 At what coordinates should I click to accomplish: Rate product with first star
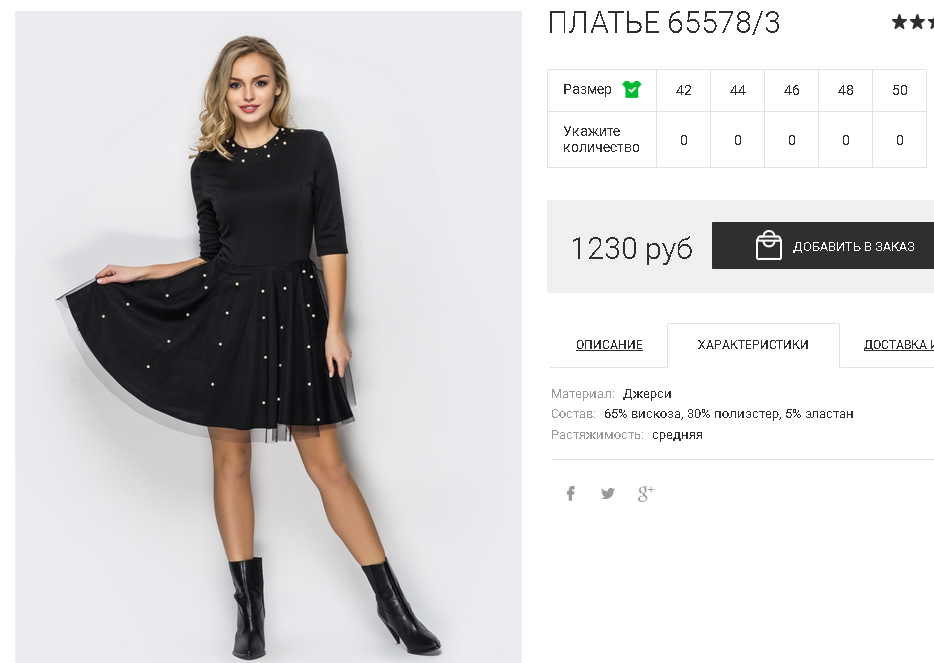point(899,23)
